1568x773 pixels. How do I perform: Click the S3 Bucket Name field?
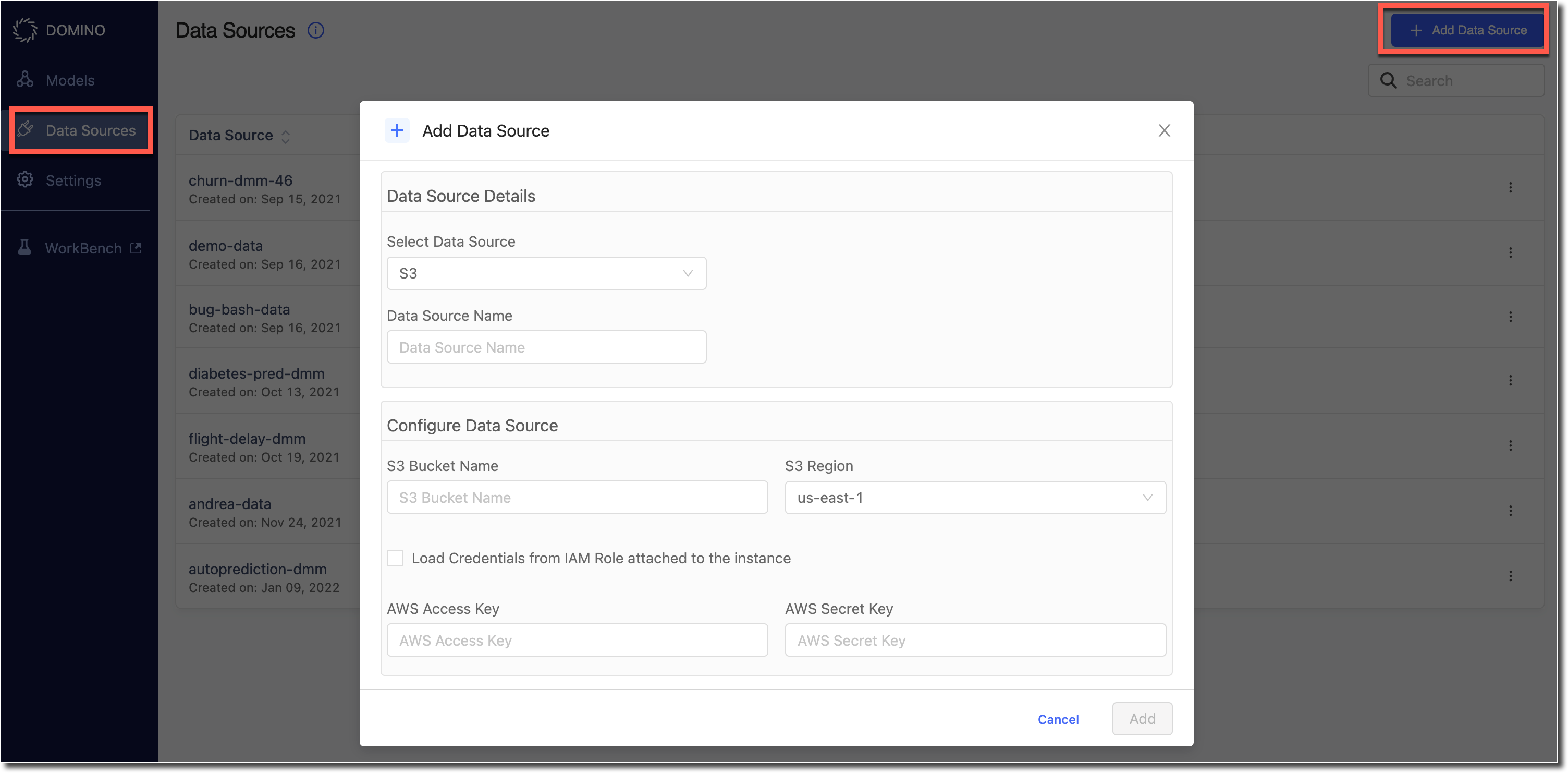[577, 498]
